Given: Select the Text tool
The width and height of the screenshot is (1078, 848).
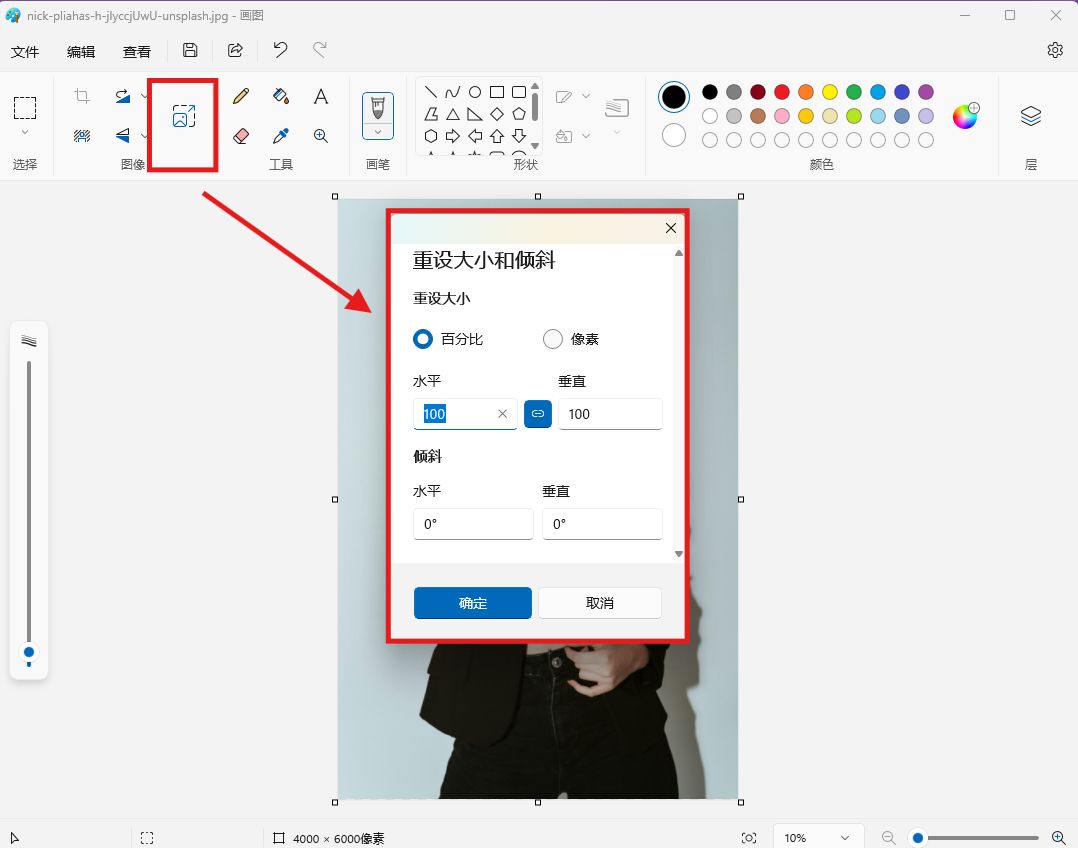Looking at the screenshot, I should coord(320,96).
